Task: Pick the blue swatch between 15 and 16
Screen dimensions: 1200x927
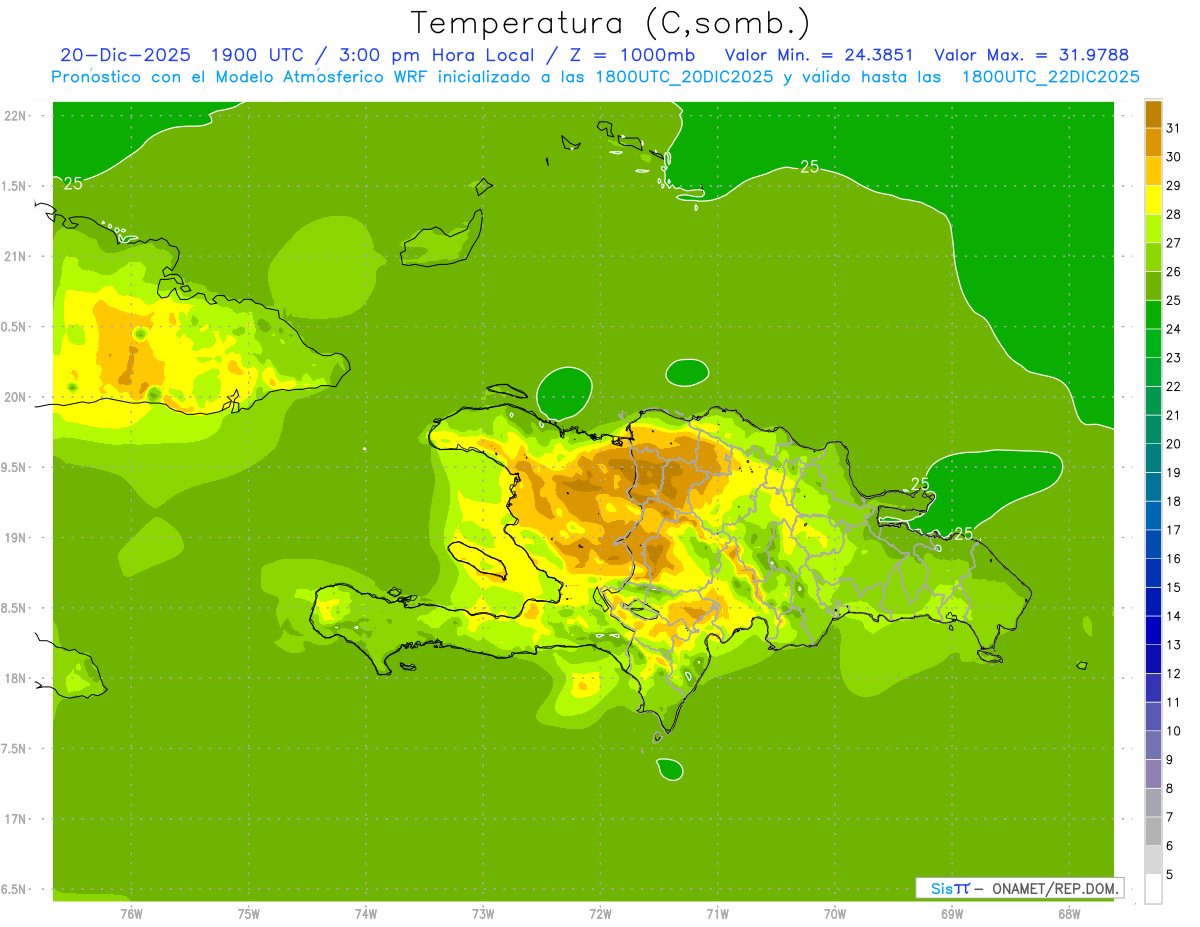Action: click(1154, 573)
